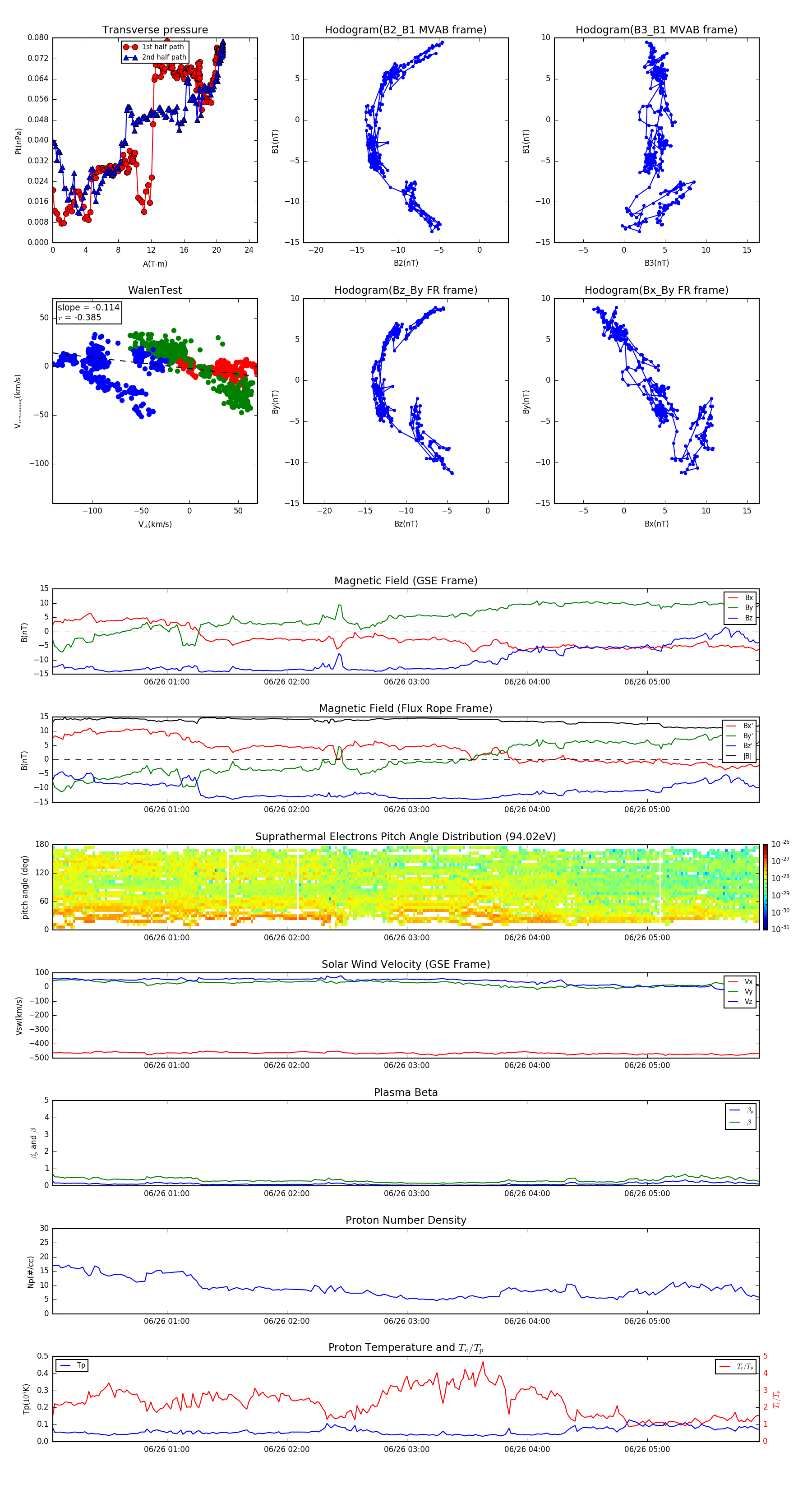Click the 'Proton Temperature and Te/Tp' title
This screenshot has width=812, height=1489.
[406, 1348]
